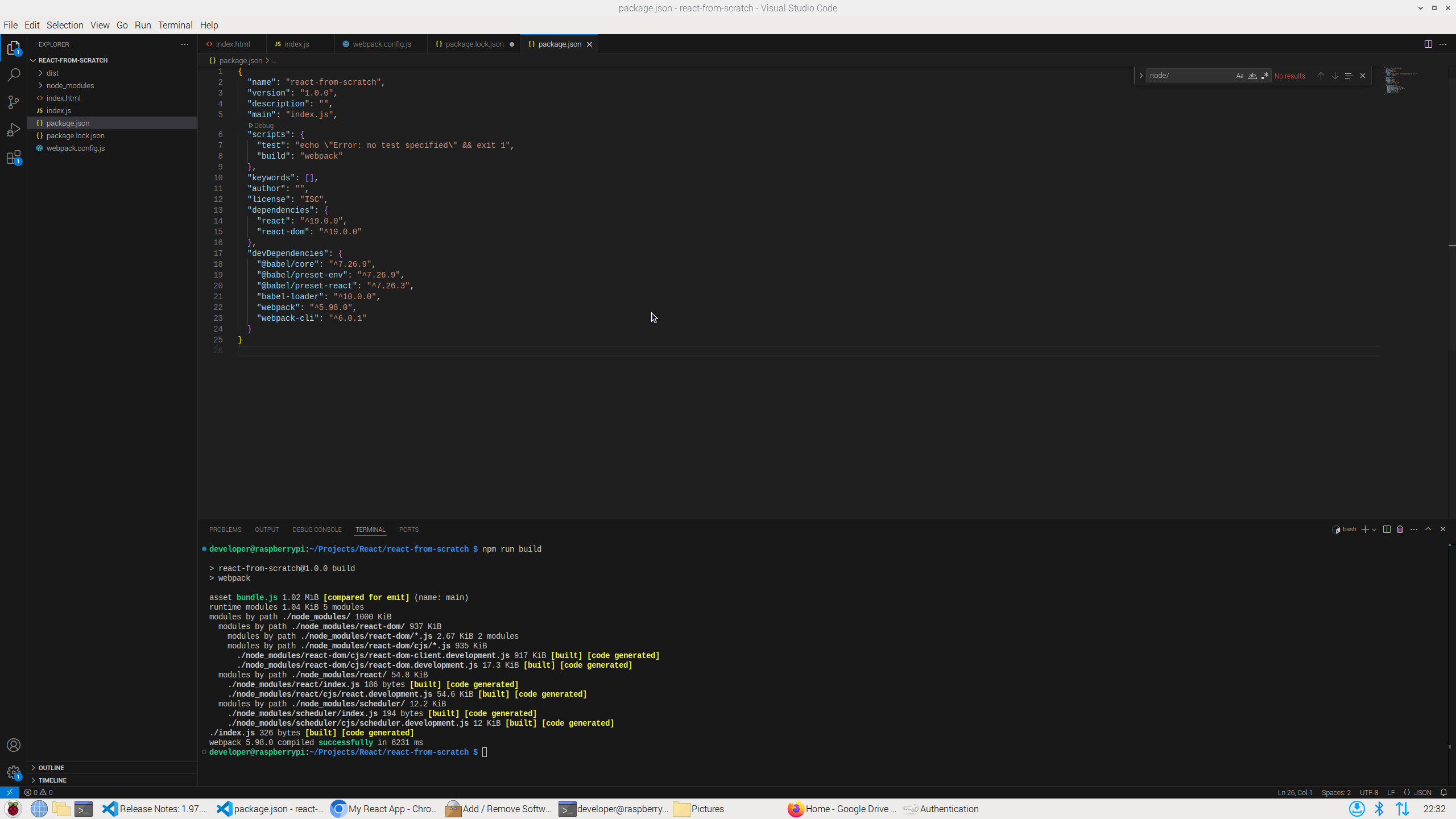
Task: Show errors and warnings count in status bar
Action: [x=39, y=792]
